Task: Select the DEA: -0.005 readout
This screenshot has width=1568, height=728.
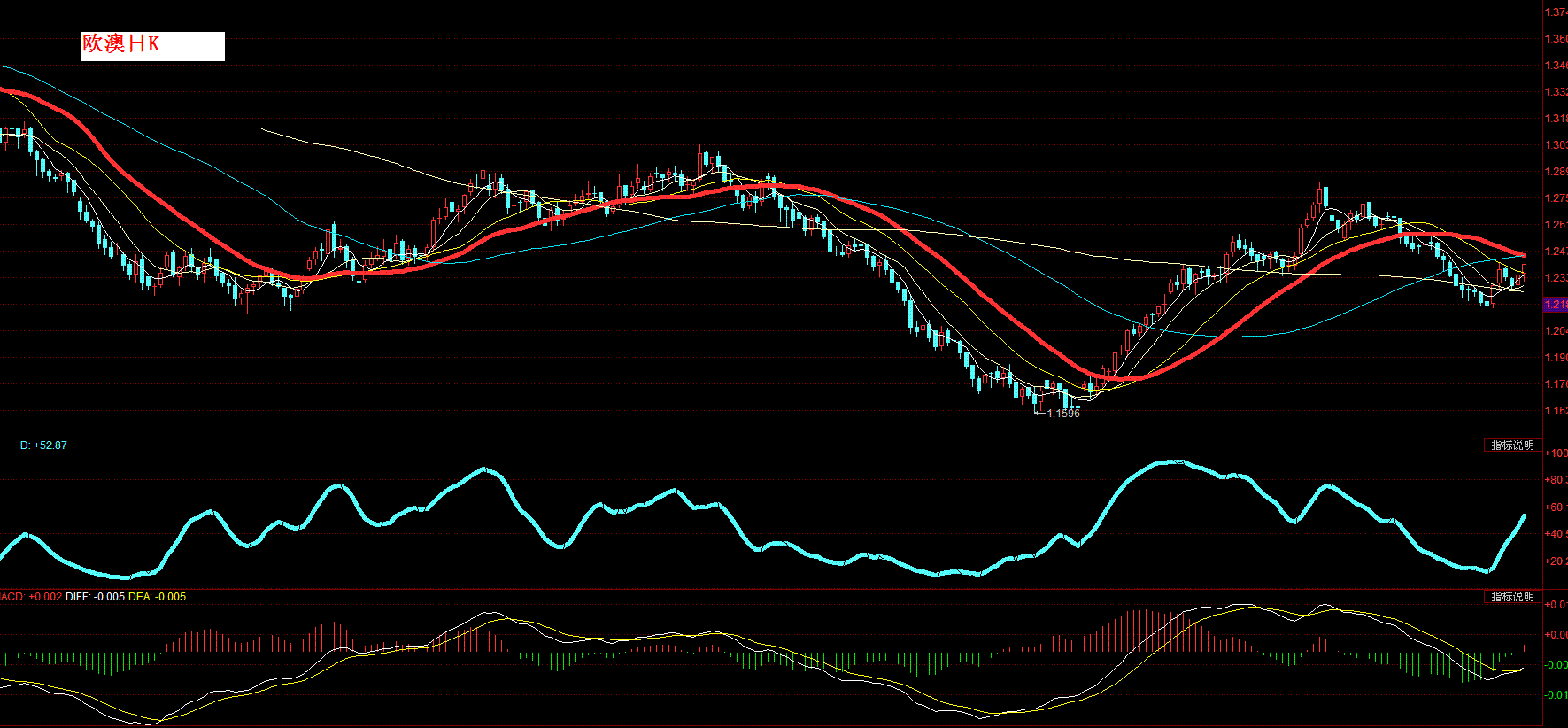Action: point(157,597)
